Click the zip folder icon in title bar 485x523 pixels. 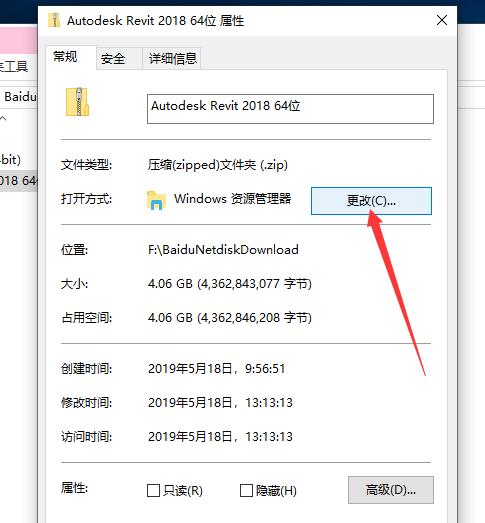54,20
